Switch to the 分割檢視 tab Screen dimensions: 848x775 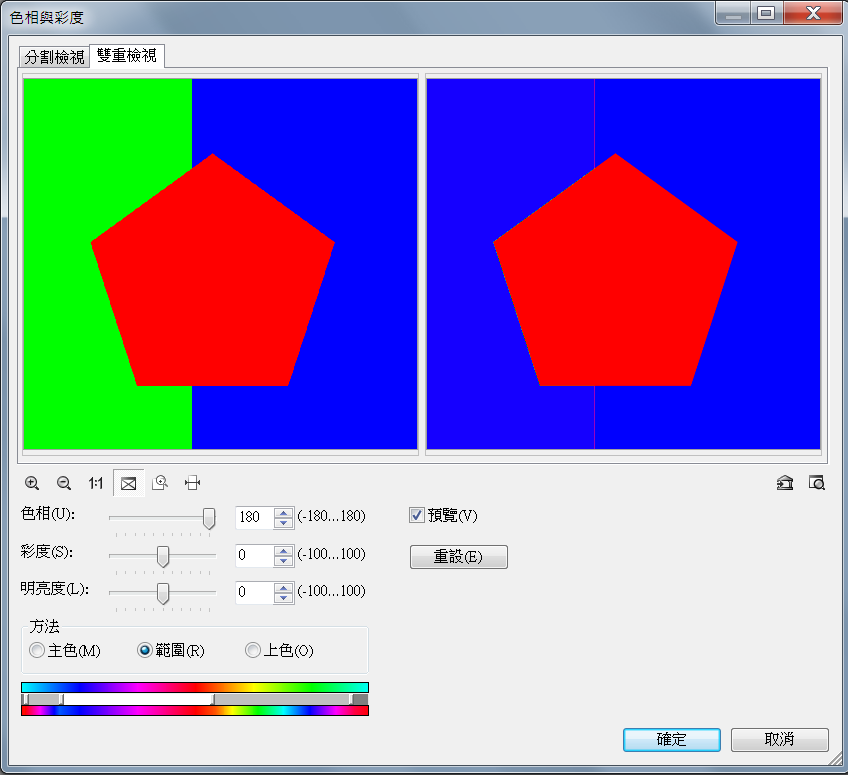(54, 57)
